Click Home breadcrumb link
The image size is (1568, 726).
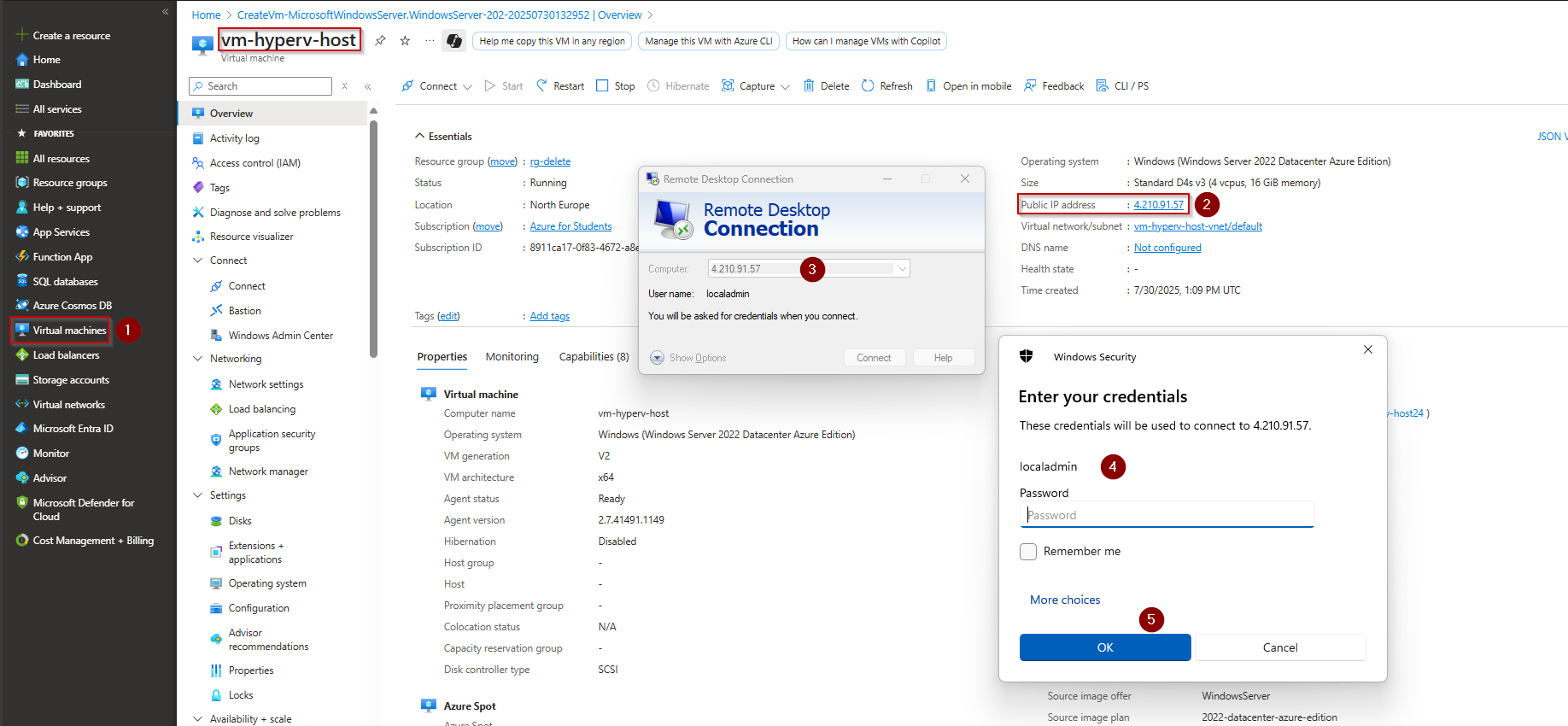point(206,15)
